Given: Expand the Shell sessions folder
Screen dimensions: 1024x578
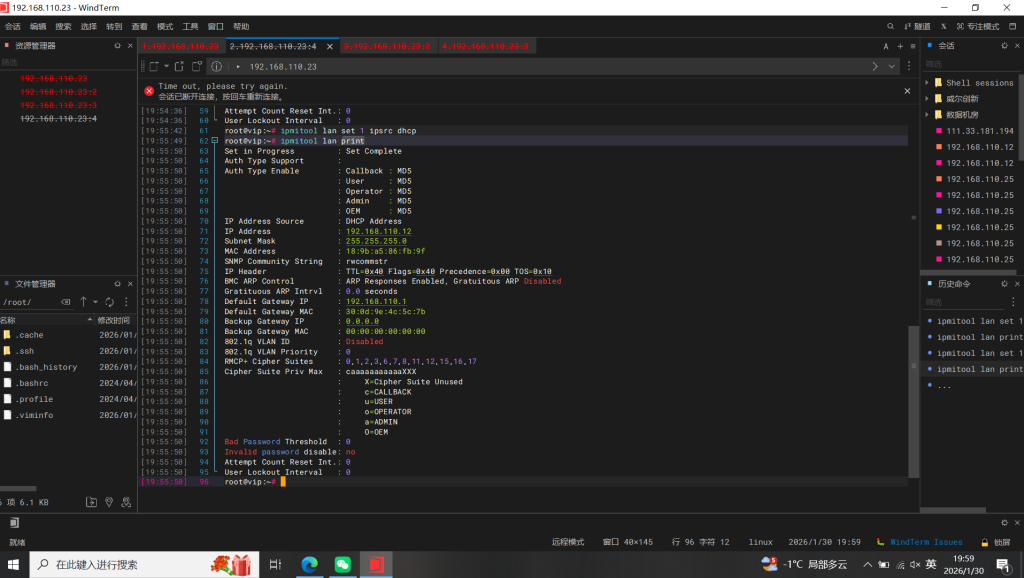Looking at the screenshot, I should 927,83.
